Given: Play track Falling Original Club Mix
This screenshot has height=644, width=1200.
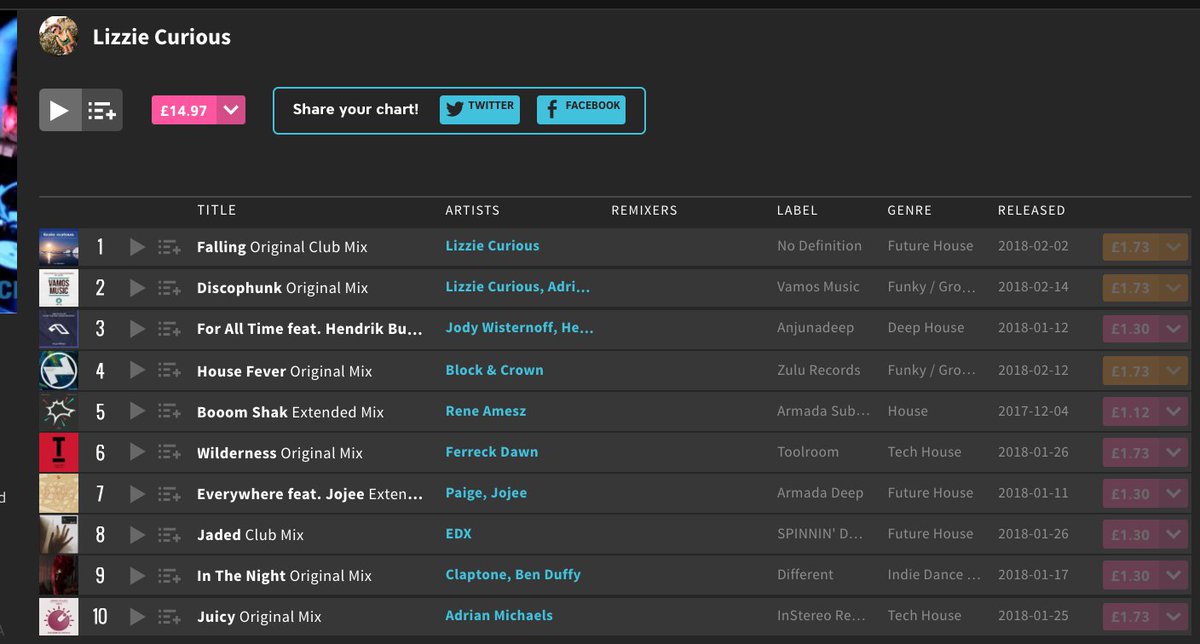Looking at the screenshot, I should (x=138, y=247).
